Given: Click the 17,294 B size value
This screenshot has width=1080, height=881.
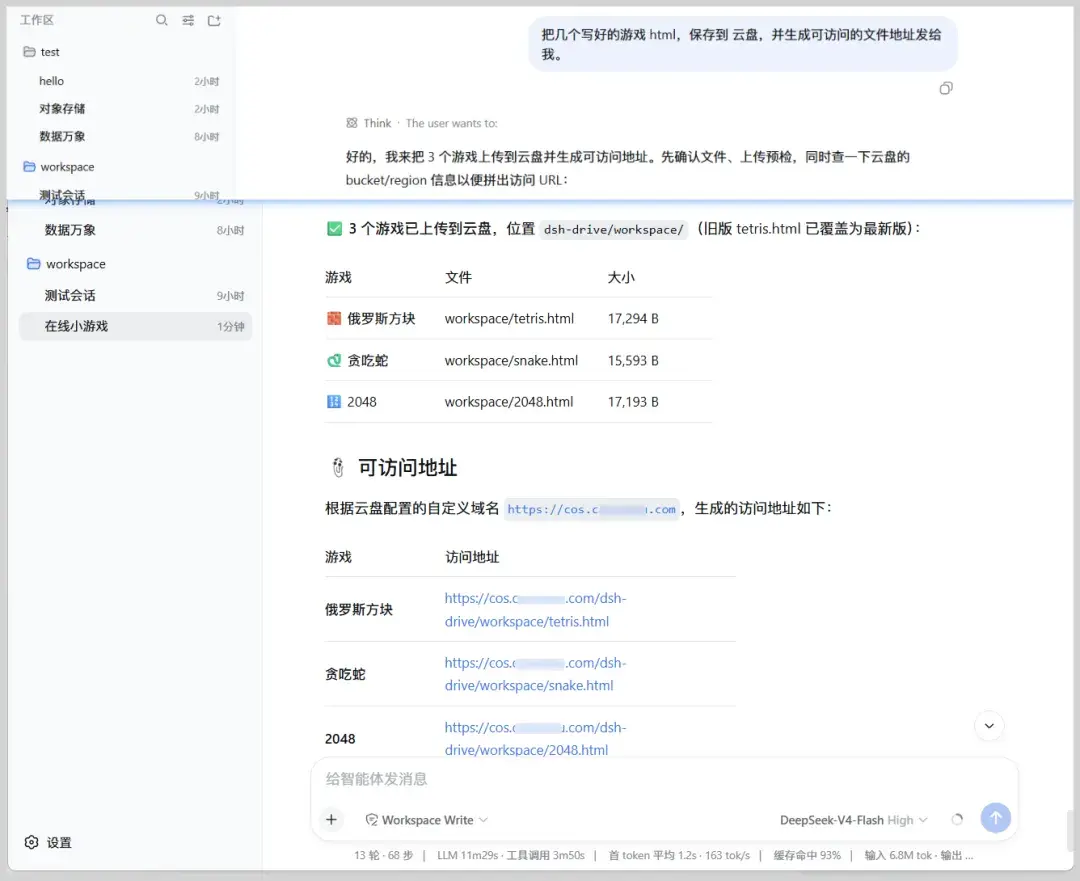Looking at the screenshot, I should (633, 318).
